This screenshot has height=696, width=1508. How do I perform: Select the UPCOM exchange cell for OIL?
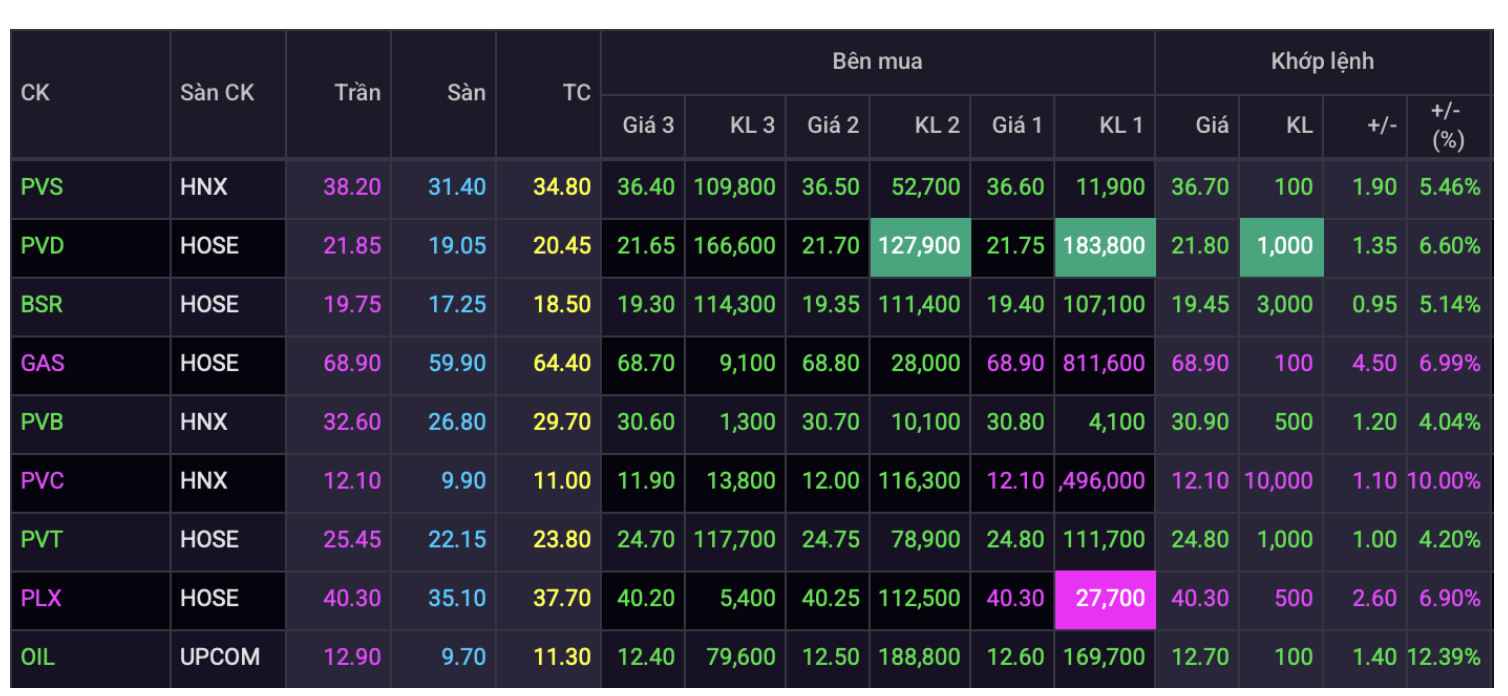click(220, 657)
